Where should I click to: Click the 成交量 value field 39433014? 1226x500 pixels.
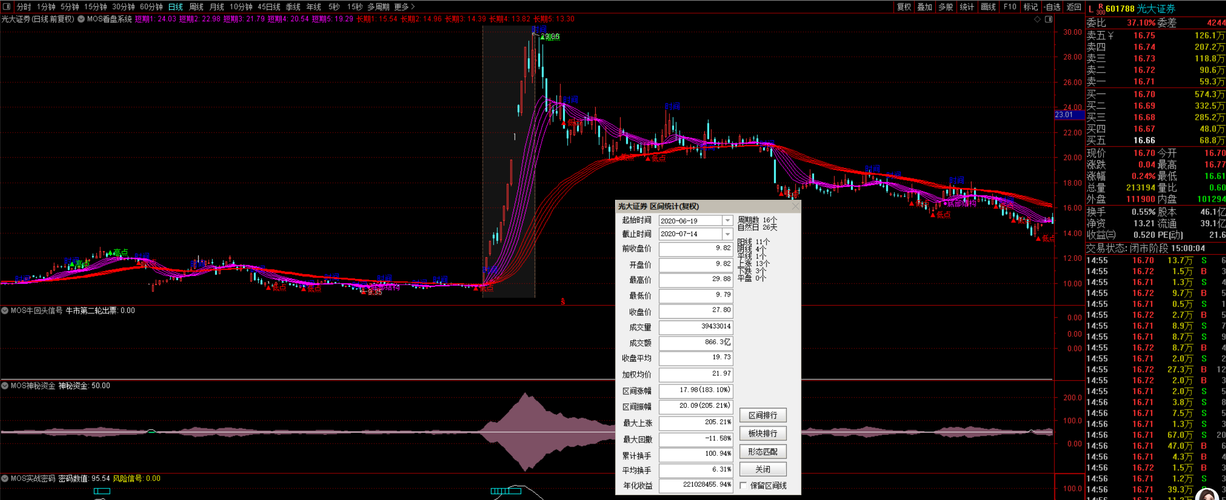695,327
